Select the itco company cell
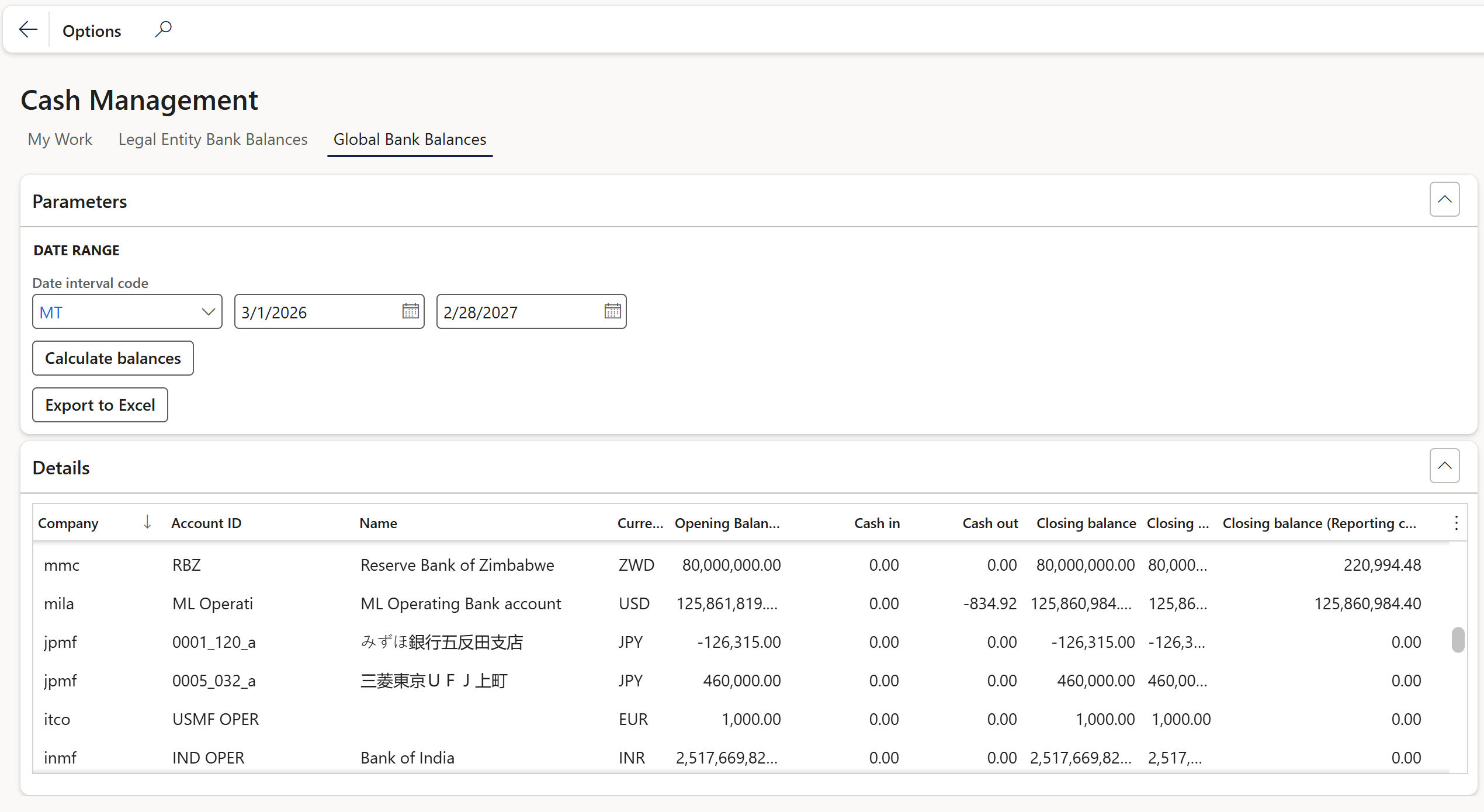 [57, 719]
